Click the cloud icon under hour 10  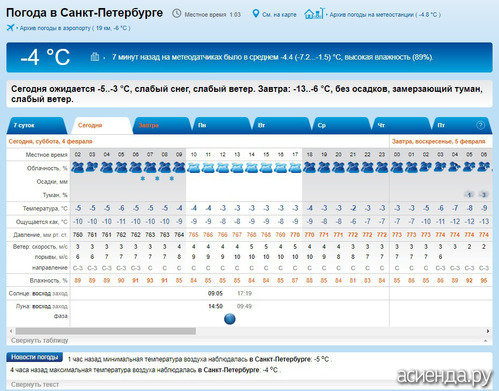(194, 167)
